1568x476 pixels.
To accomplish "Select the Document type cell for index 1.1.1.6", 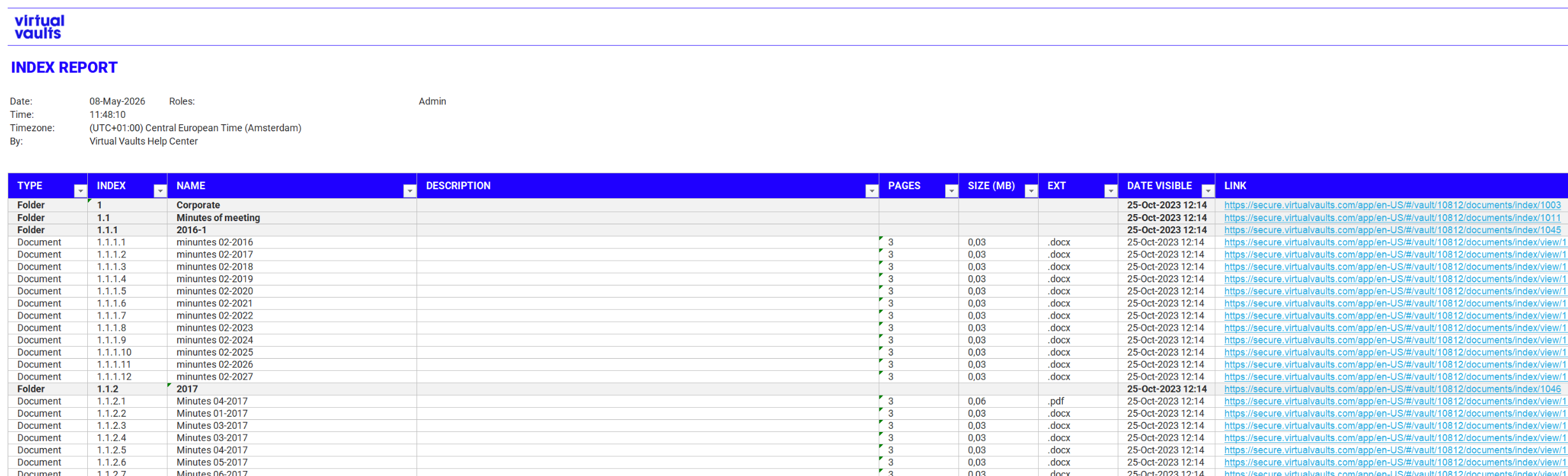I will click(48, 303).
